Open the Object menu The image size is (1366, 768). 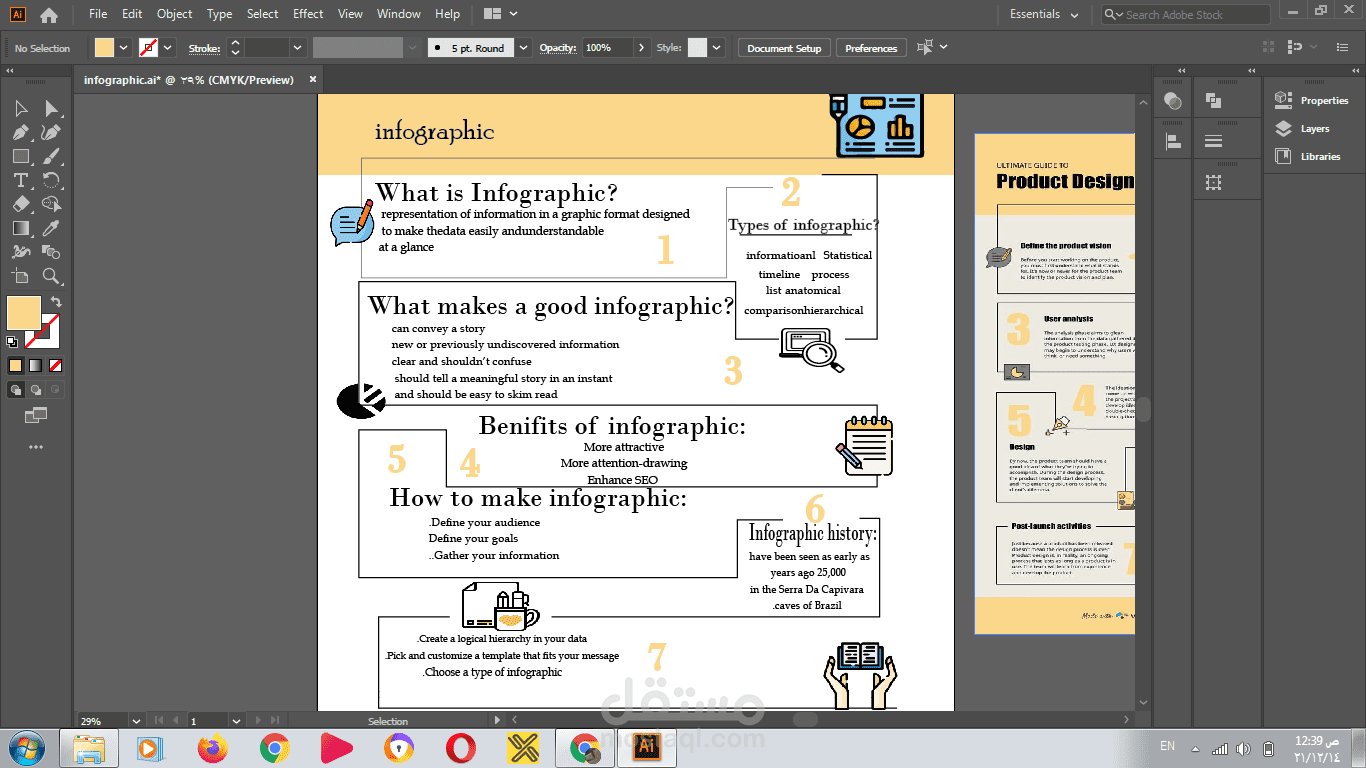pyautogui.click(x=175, y=14)
